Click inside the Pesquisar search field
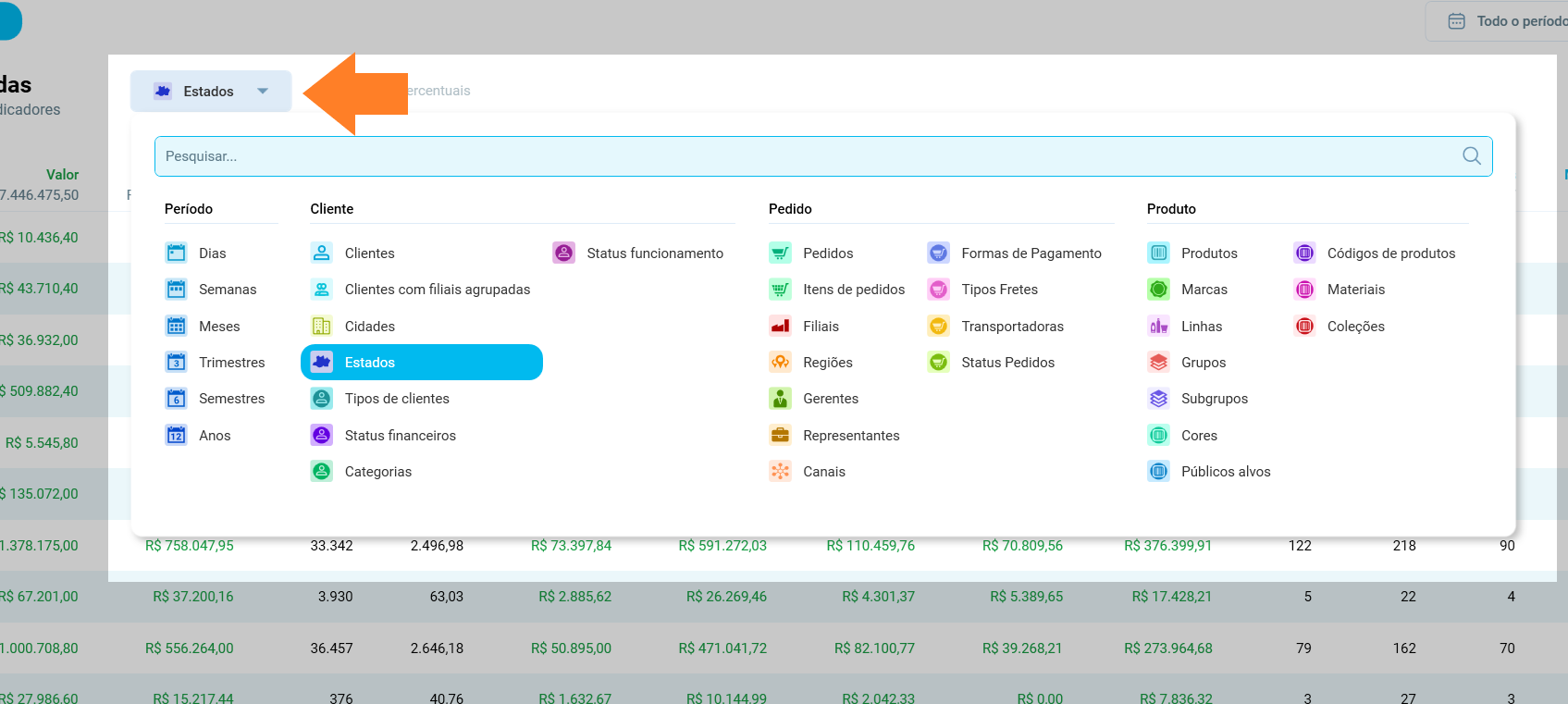This screenshot has width=1568, height=704. coord(823,156)
